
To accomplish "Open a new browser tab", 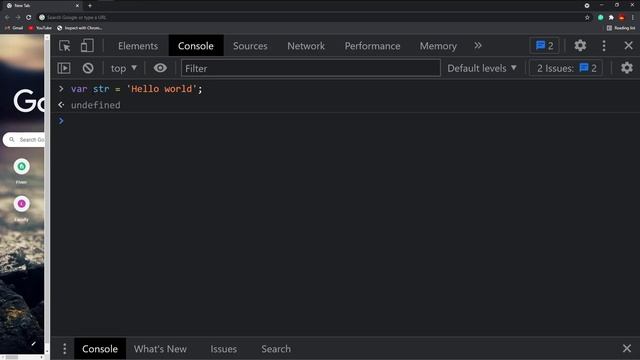I will 90,5.
